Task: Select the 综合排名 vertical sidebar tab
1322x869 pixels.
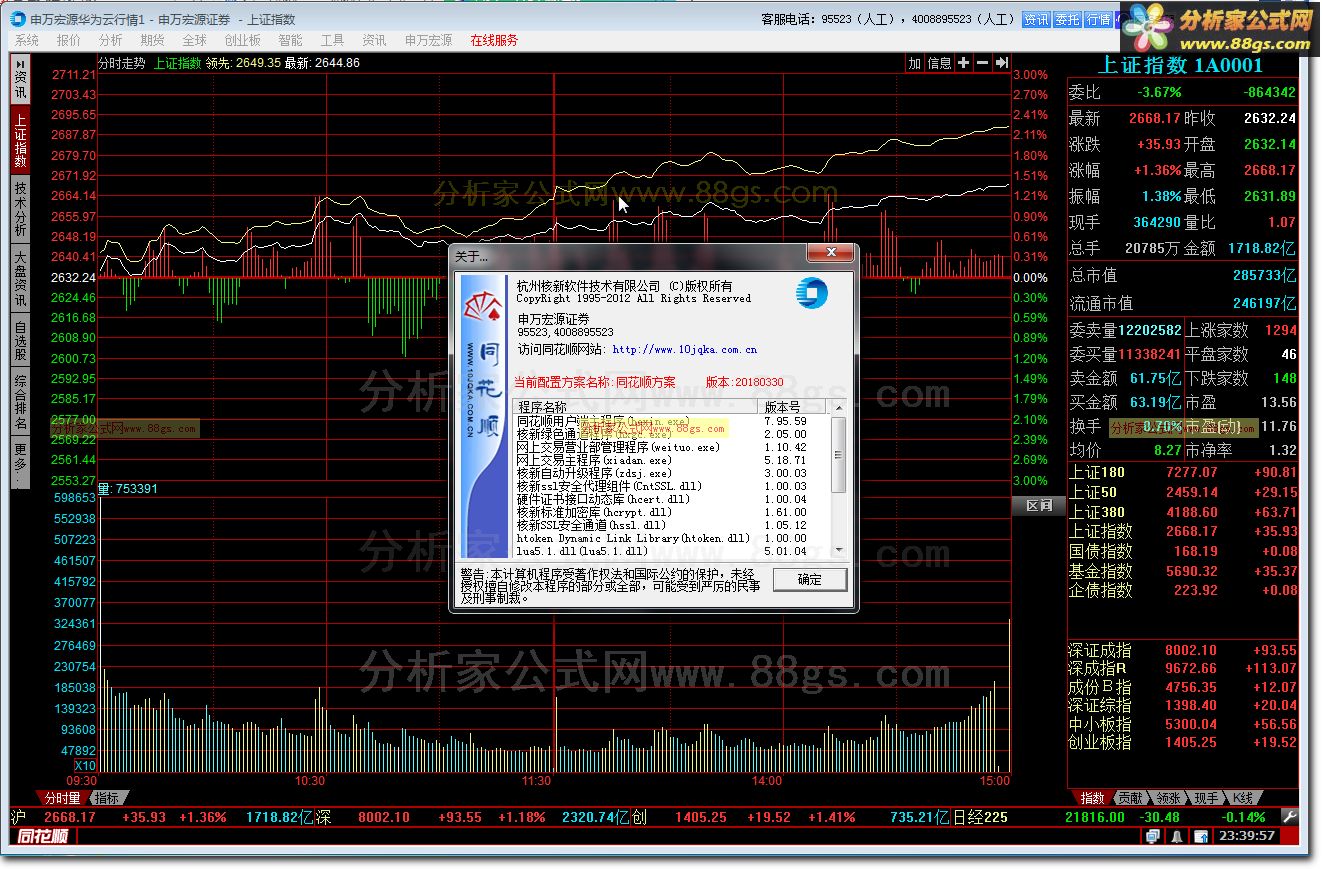Action: [x=20, y=402]
